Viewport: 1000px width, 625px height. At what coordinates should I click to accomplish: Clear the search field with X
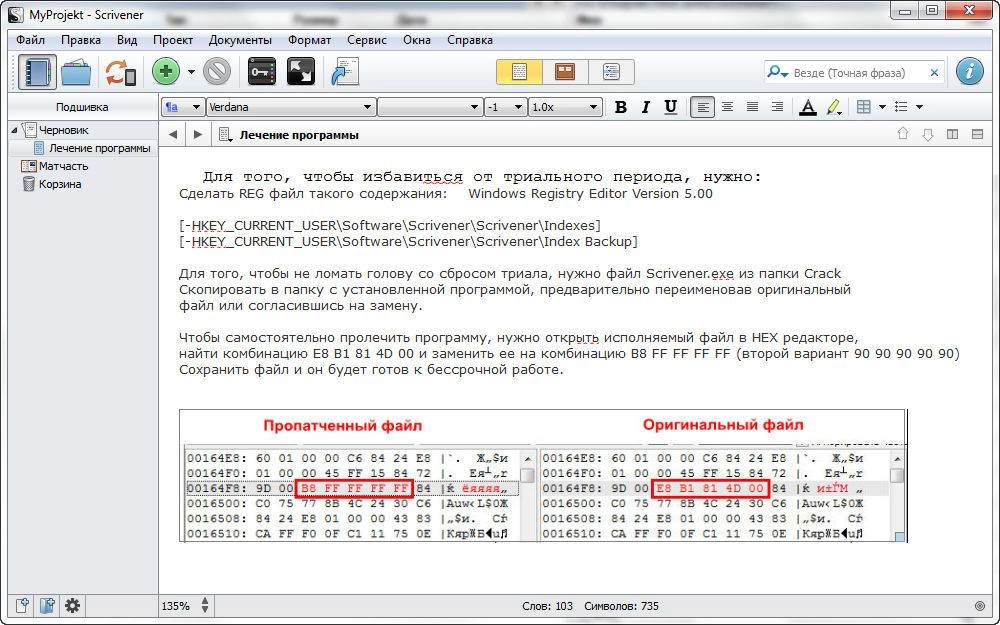click(x=934, y=73)
